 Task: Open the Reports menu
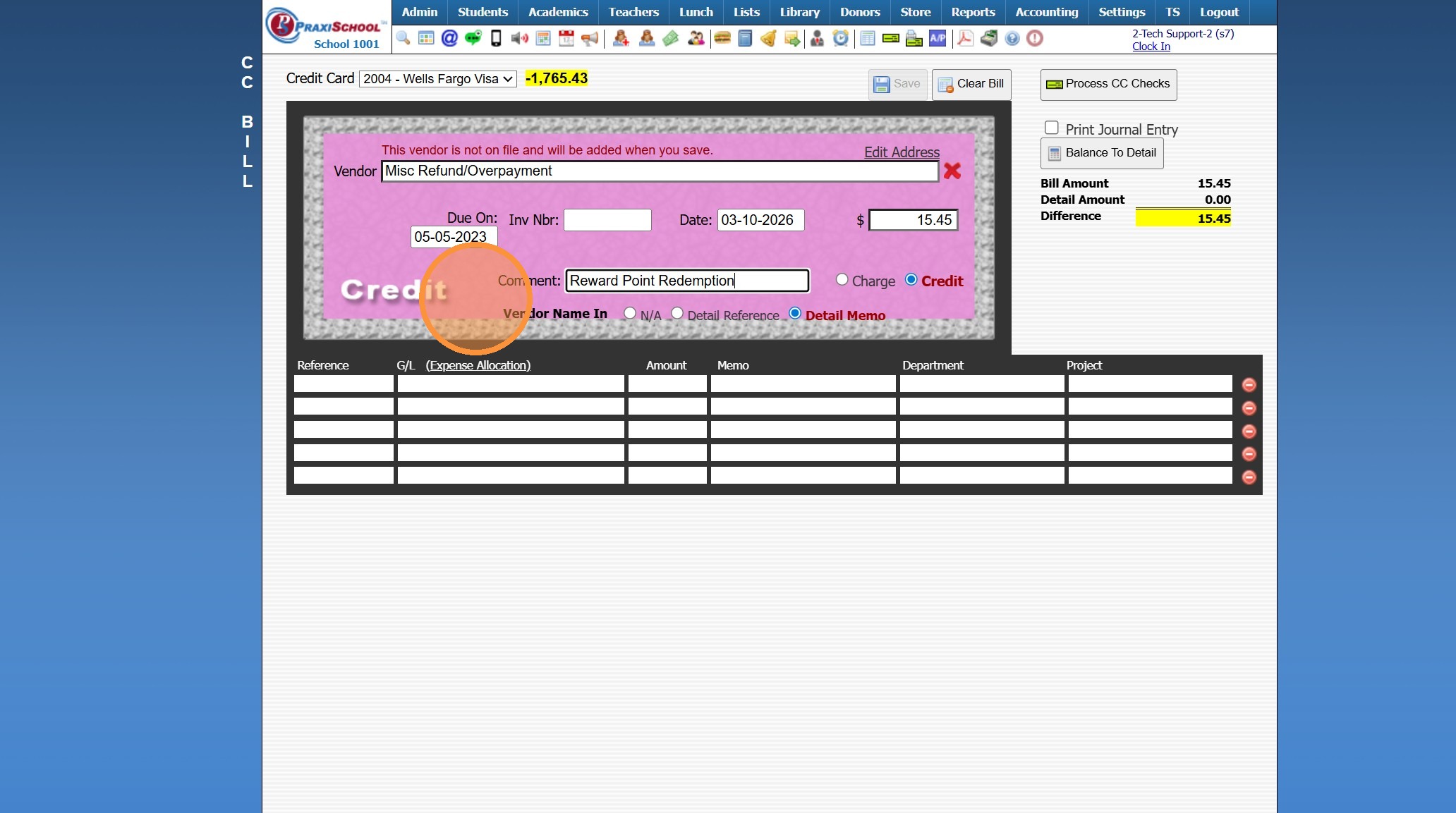[x=973, y=12]
